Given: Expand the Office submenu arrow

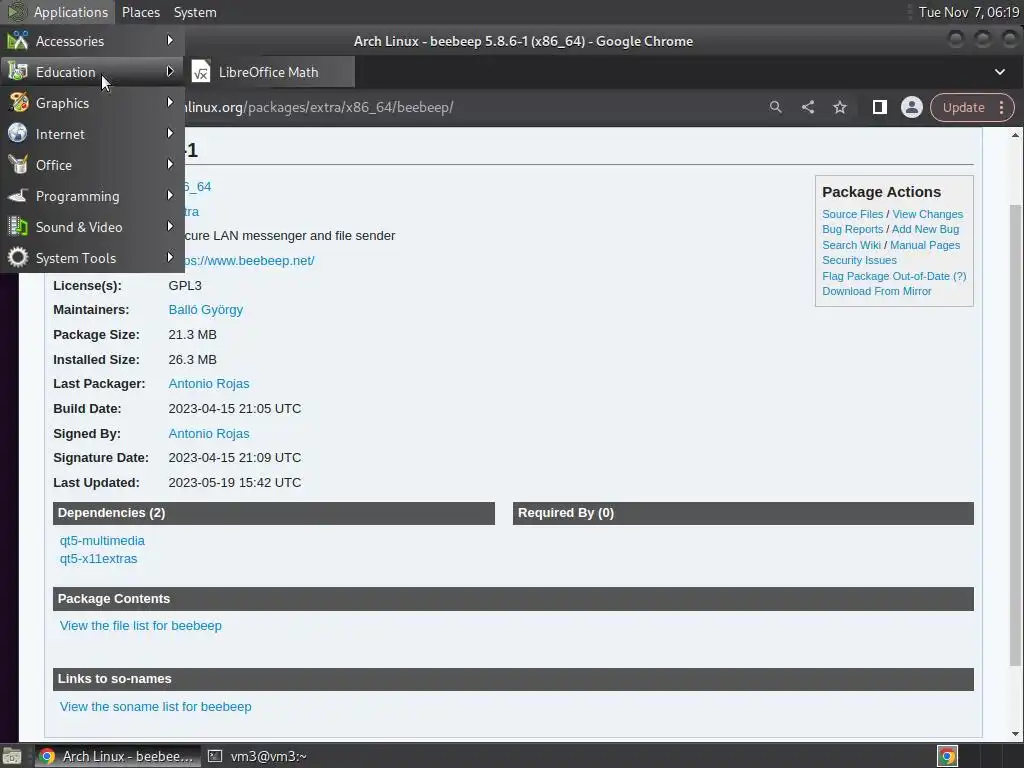Looking at the screenshot, I should pos(170,164).
